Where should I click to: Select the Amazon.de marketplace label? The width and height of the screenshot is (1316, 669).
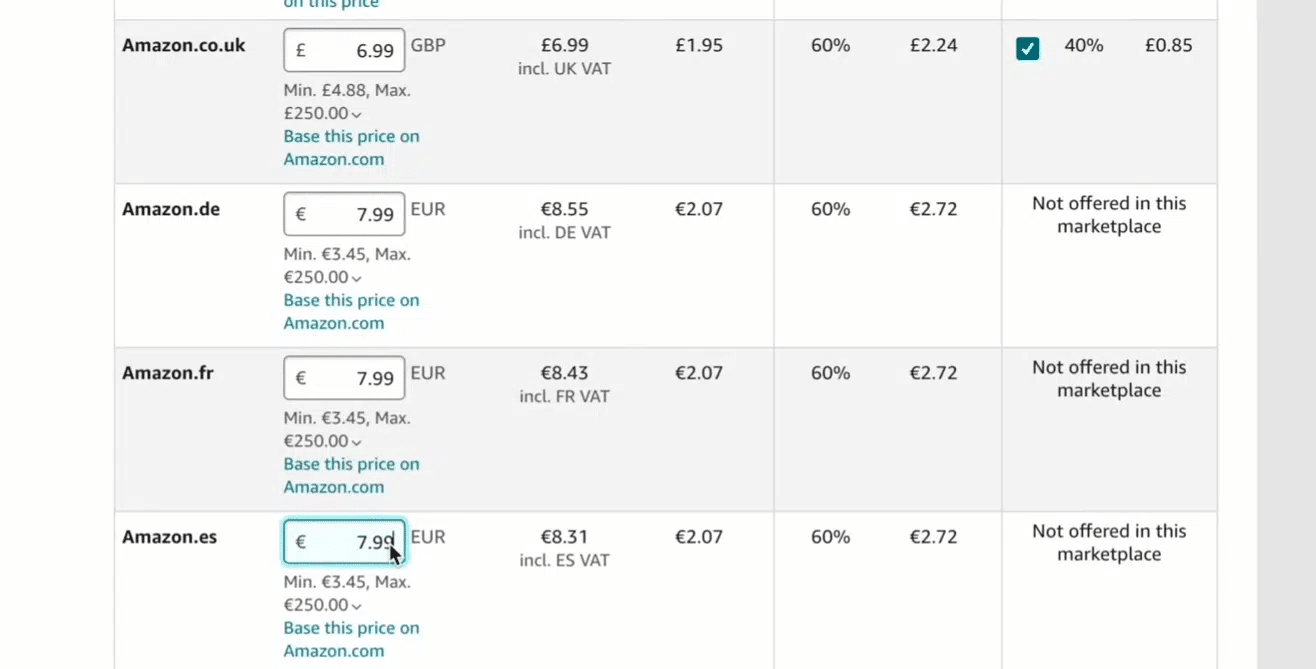tap(171, 209)
